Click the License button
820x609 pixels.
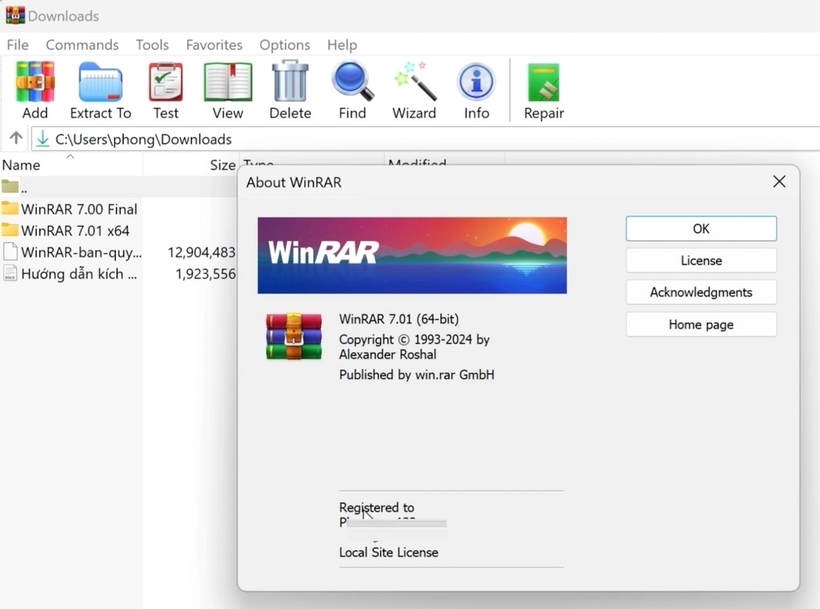click(x=701, y=261)
